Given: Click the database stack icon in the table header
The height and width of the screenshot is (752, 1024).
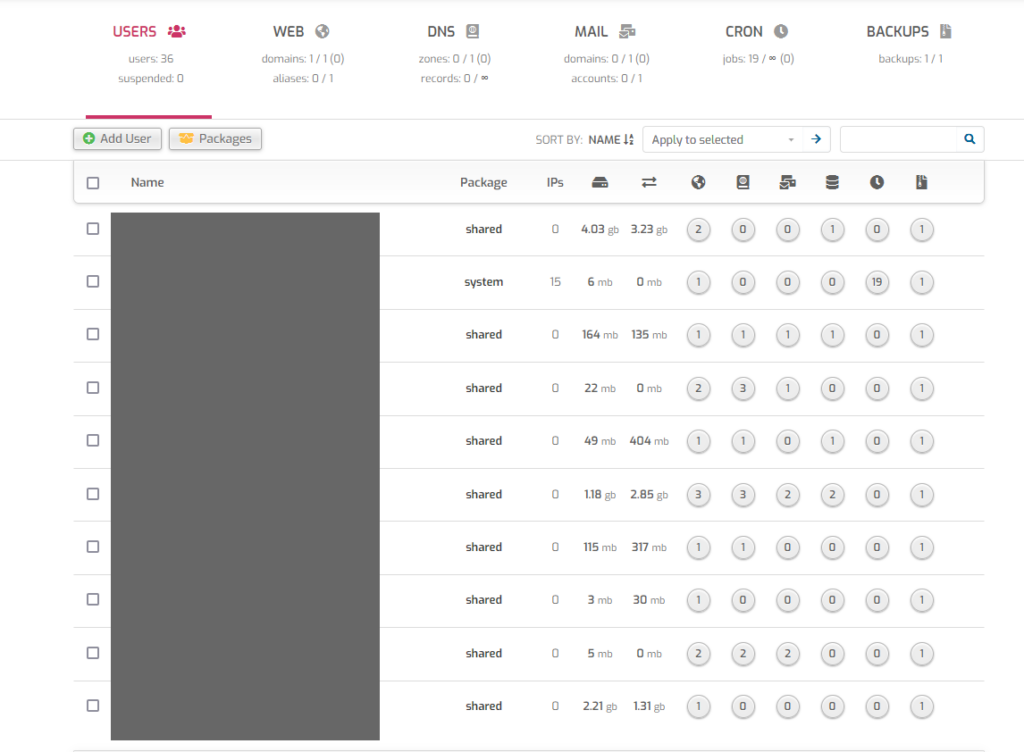Looking at the screenshot, I should (831, 182).
